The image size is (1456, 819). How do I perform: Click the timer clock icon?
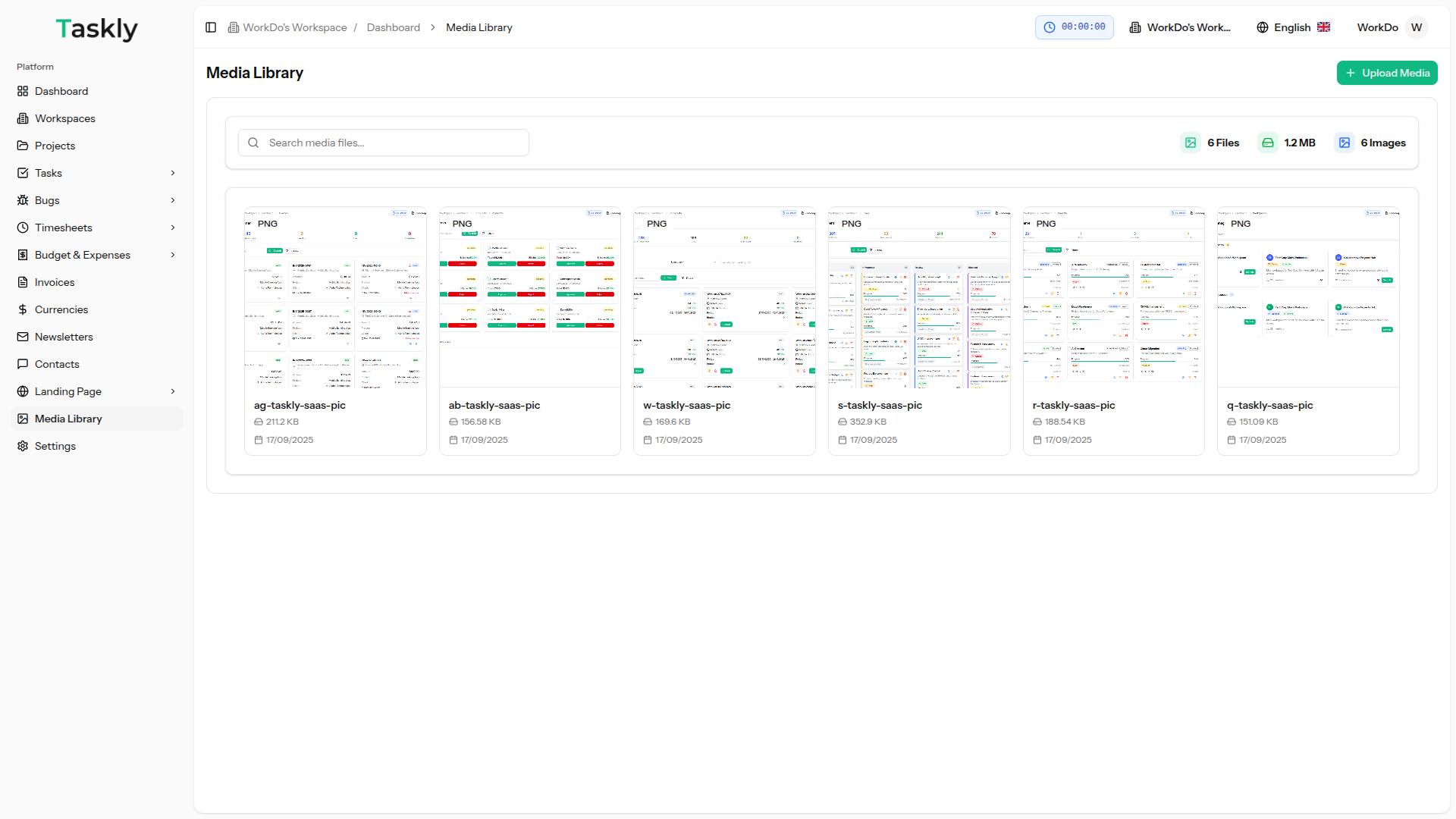click(x=1050, y=27)
